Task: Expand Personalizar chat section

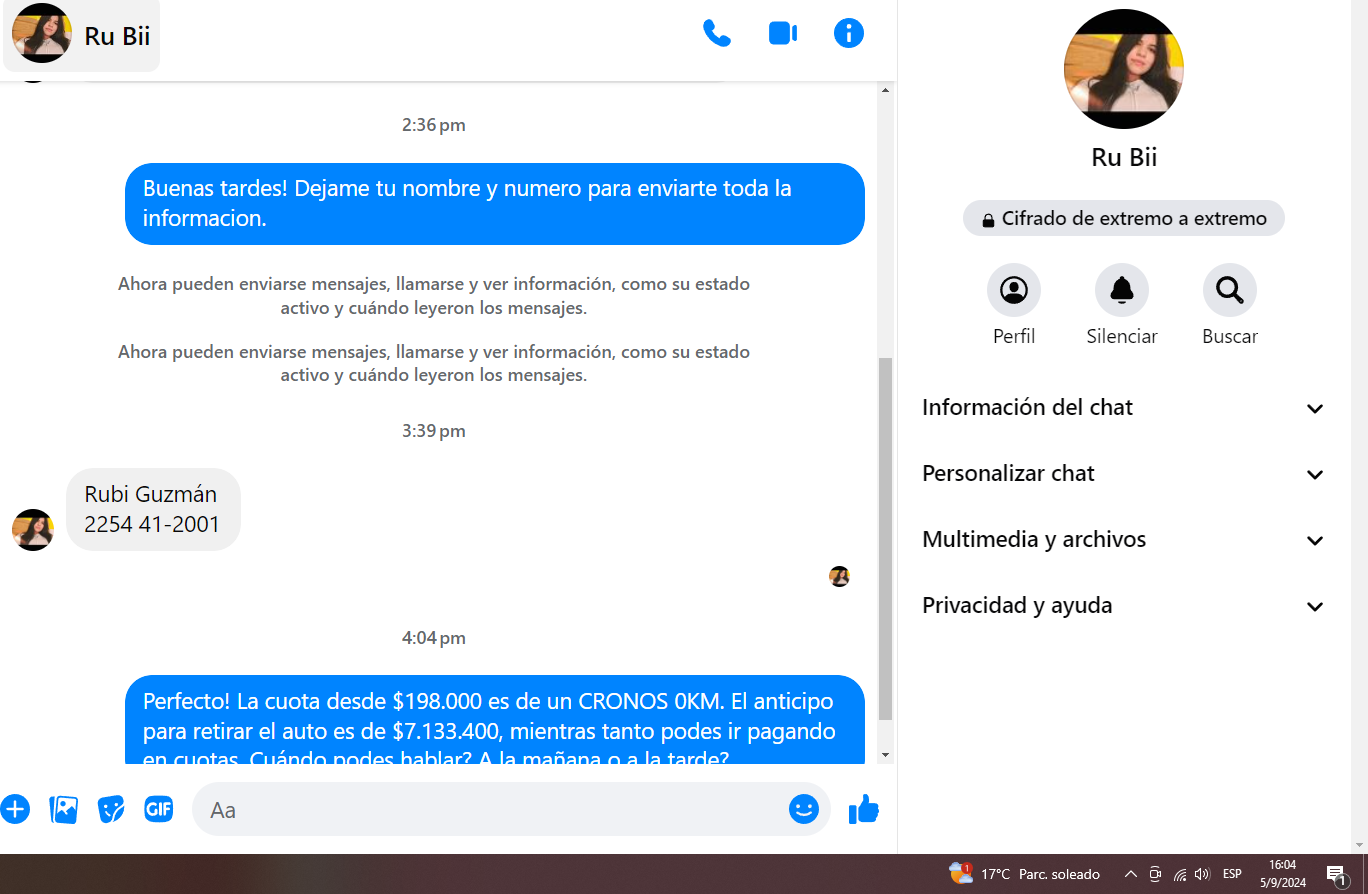Action: (1124, 474)
